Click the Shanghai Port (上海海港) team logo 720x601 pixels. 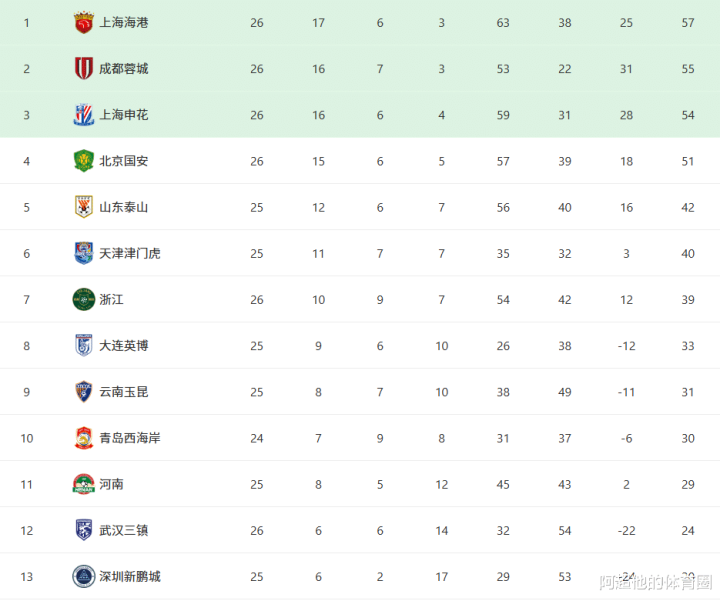coord(84,23)
